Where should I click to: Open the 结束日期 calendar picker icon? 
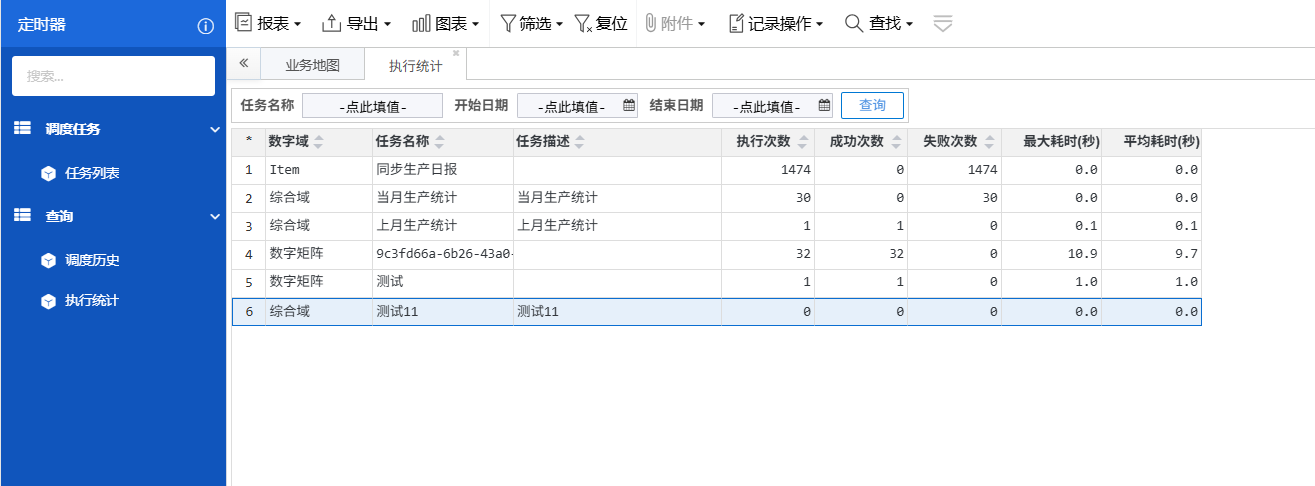(824, 105)
